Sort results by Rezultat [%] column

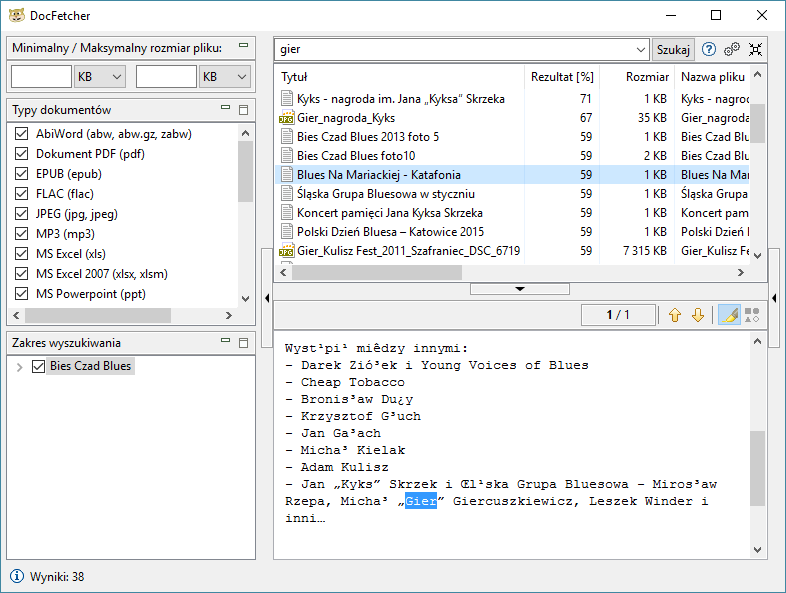562,77
